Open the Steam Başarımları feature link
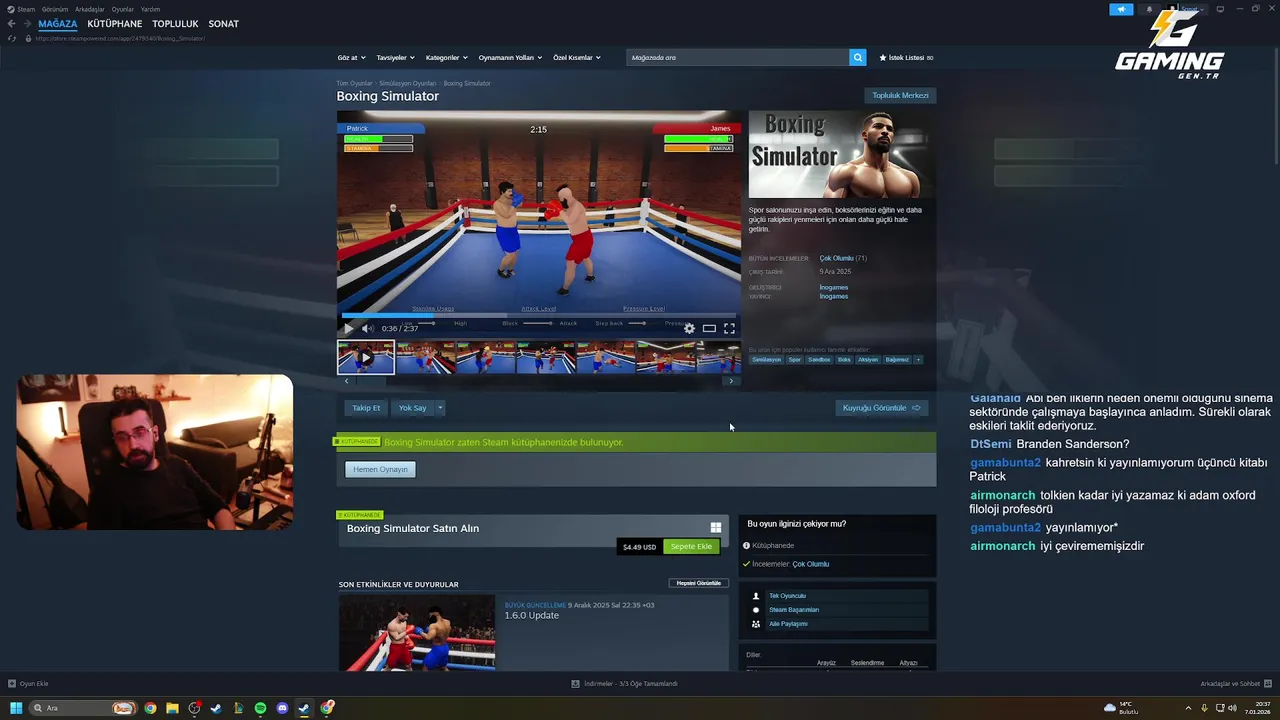The image size is (1280, 720). click(794, 610)
